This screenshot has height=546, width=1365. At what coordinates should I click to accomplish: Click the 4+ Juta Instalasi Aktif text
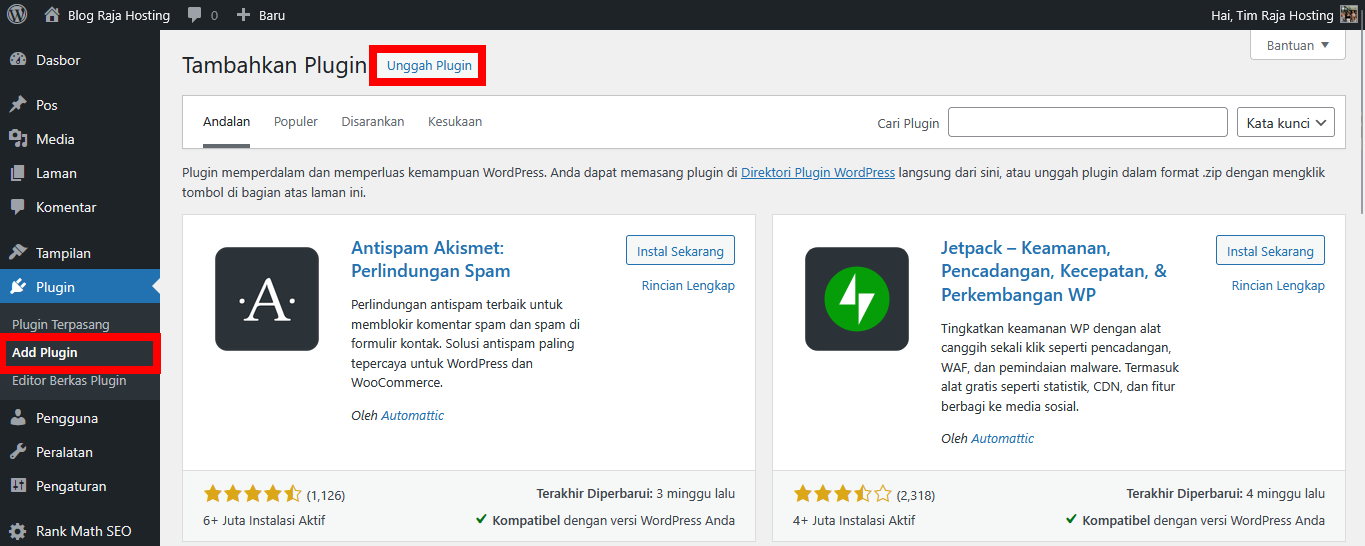coord(854,520)
